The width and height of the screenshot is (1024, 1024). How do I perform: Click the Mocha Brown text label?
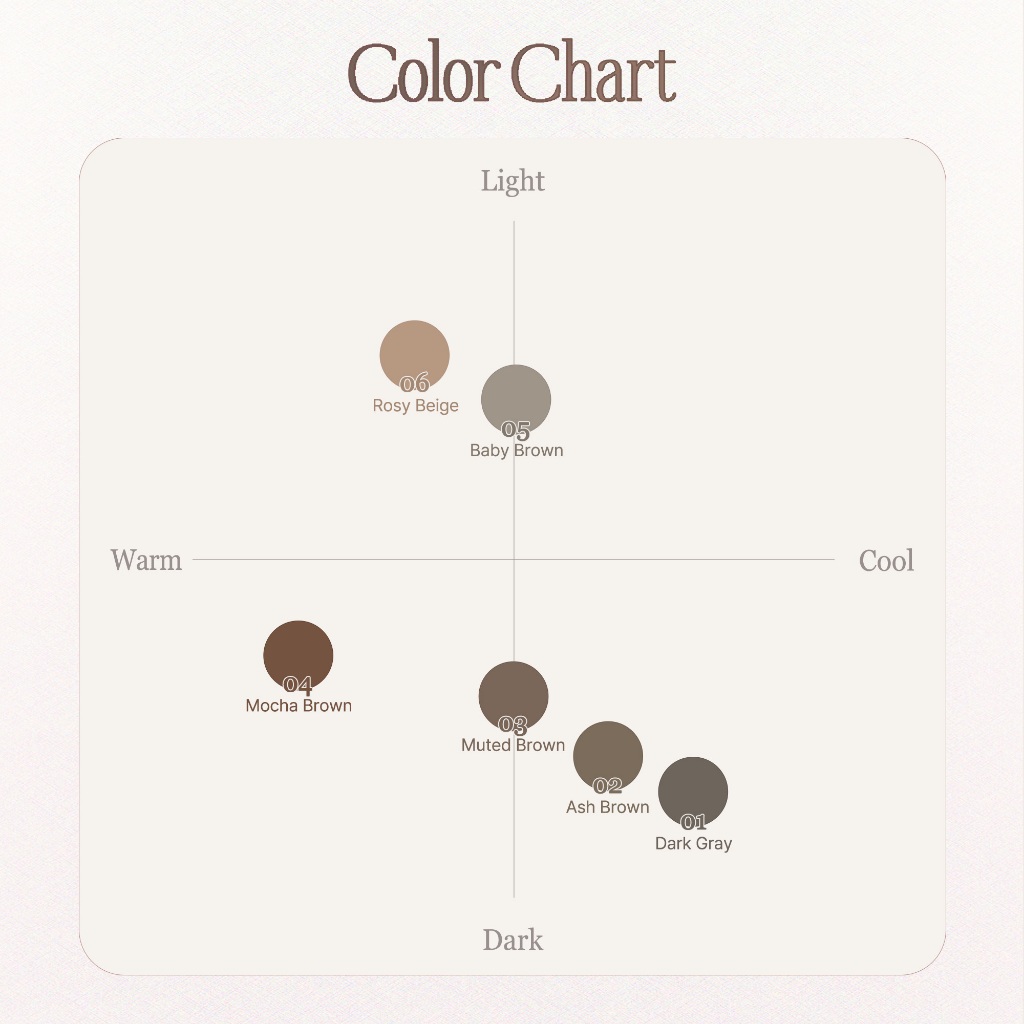pyautogui.click(x=298, y=705)
